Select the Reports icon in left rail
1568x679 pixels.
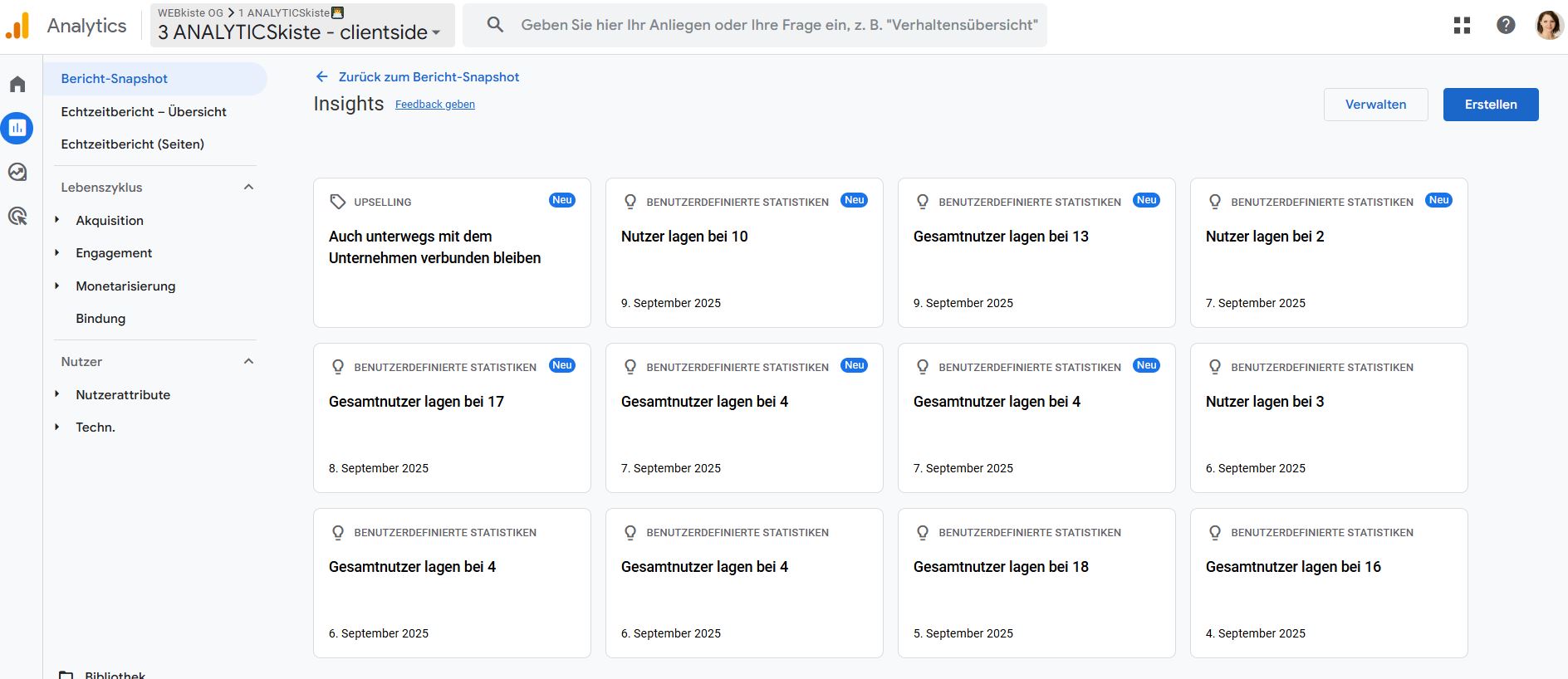pos(17,128)
